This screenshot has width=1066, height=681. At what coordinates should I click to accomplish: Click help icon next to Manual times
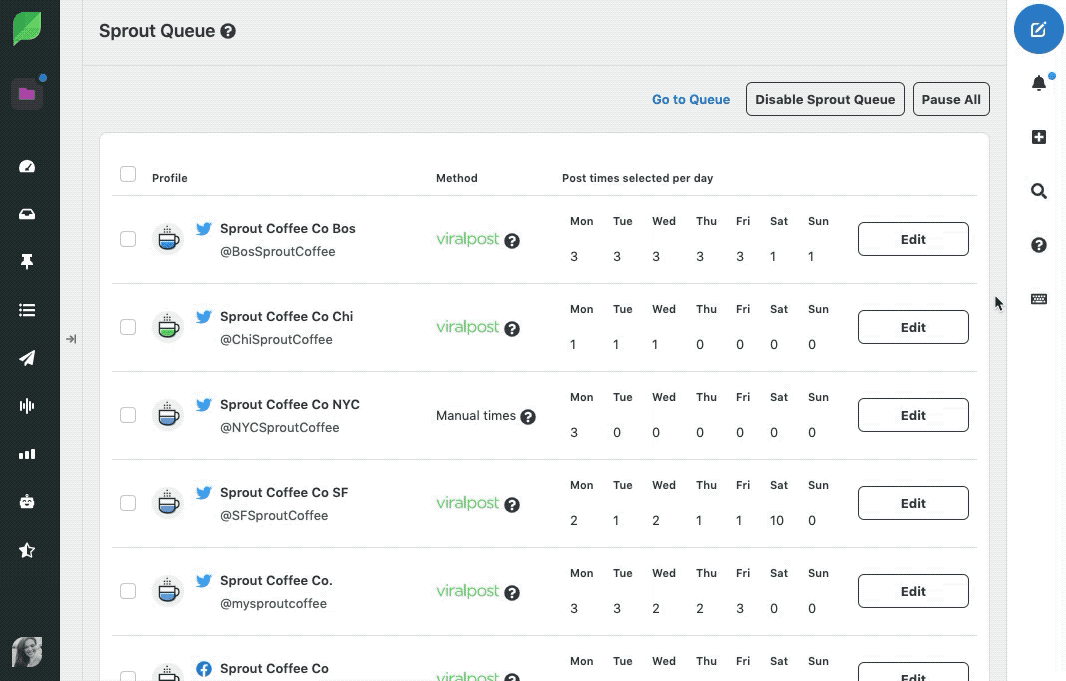pyautogui.click(x=528, y=417)
